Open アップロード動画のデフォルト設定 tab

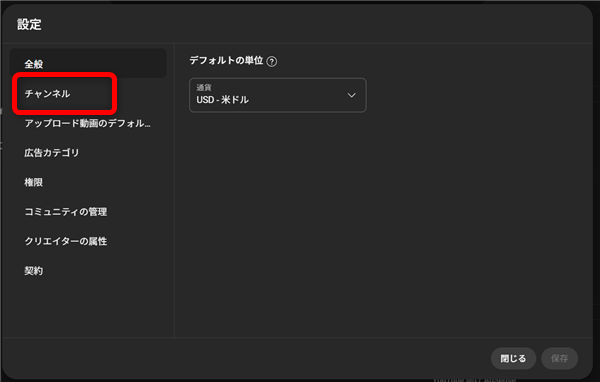point(88,123)
